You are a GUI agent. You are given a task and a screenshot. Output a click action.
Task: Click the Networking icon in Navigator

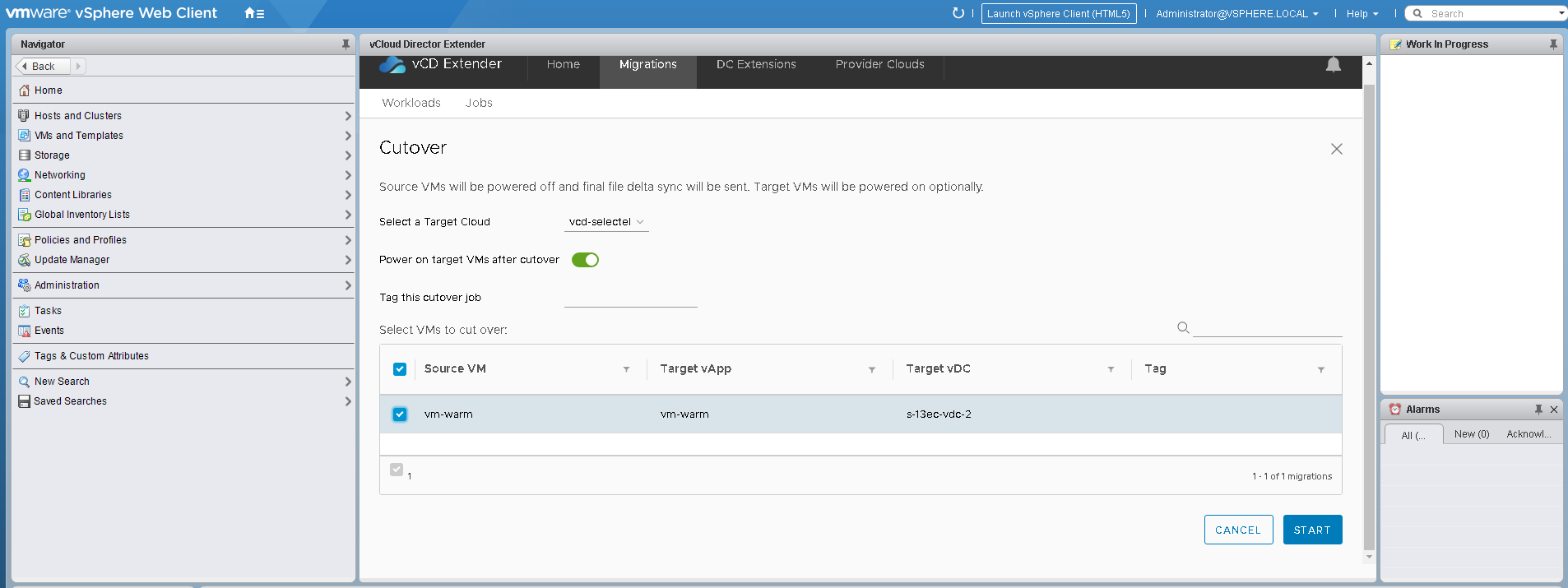click(x=24, y=175)
